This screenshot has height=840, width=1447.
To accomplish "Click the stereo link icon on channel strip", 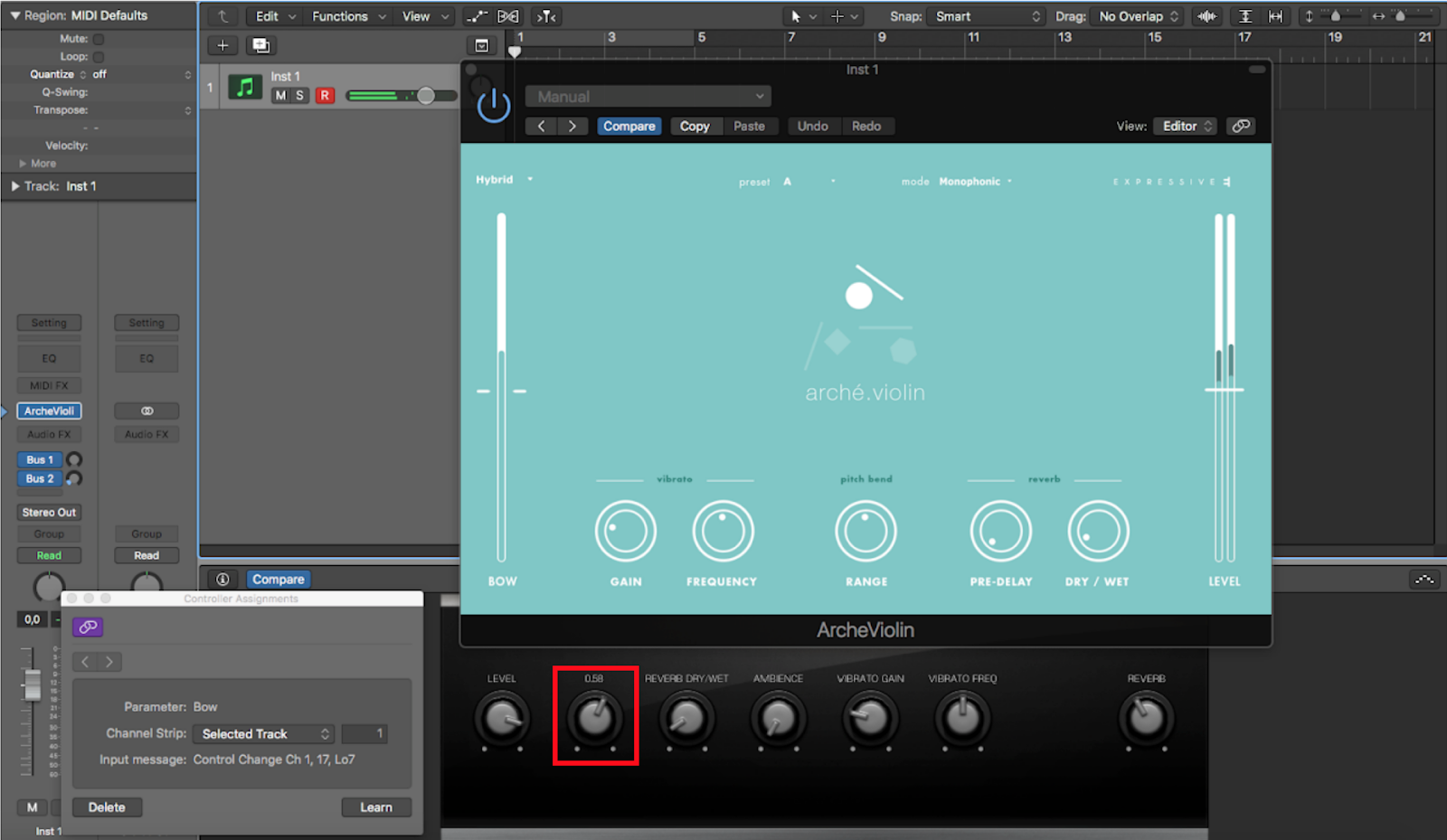I will click(147, 411).
